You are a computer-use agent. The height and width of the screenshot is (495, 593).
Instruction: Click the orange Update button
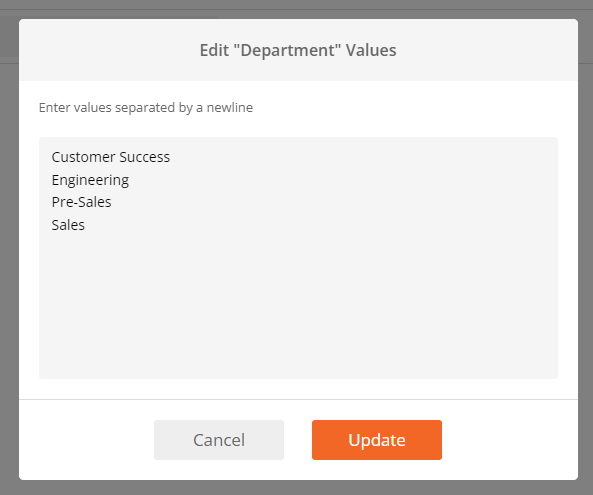click(x=377, y=440)
